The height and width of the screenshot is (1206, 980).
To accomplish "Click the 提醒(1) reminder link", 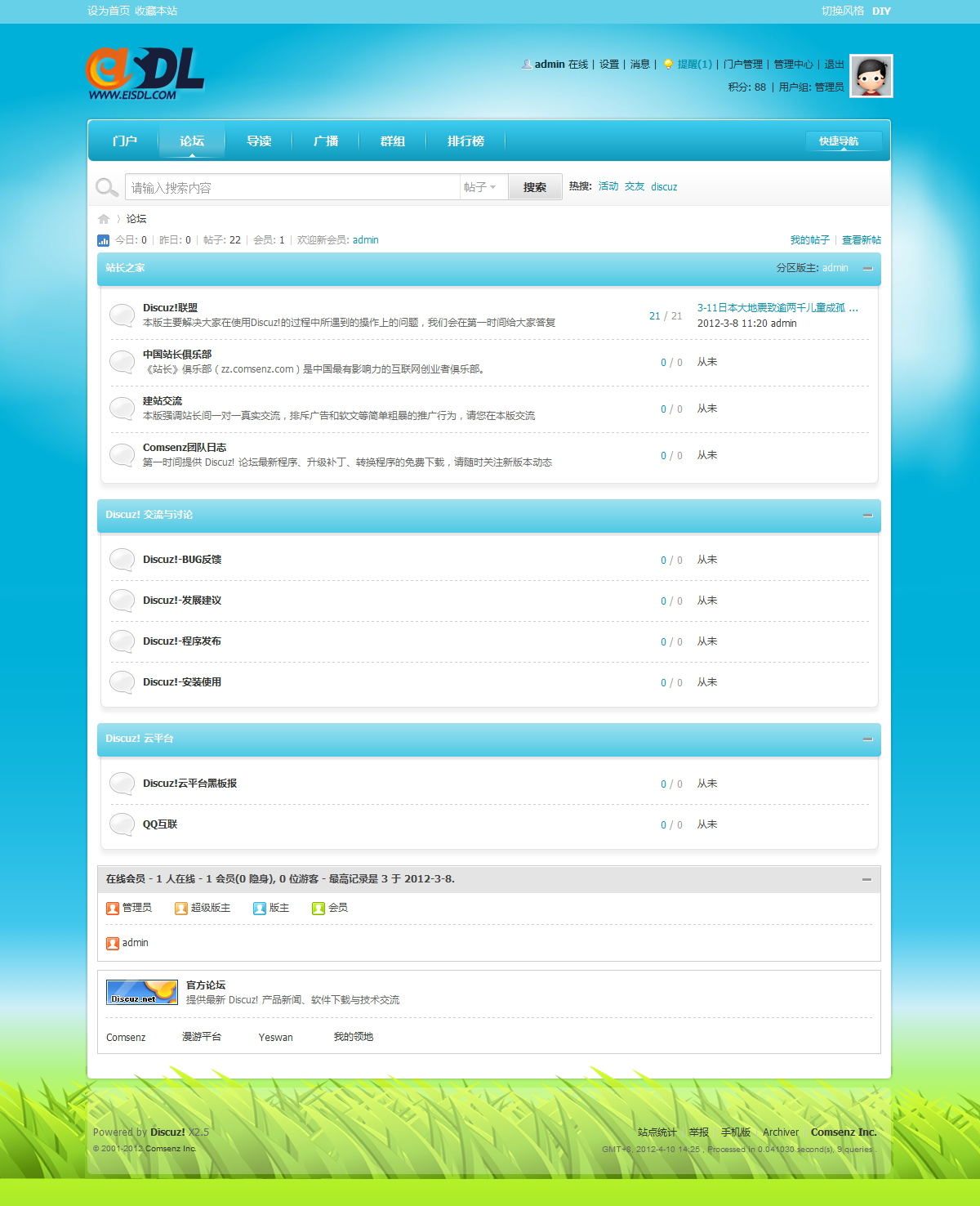I will pos(694,65).
